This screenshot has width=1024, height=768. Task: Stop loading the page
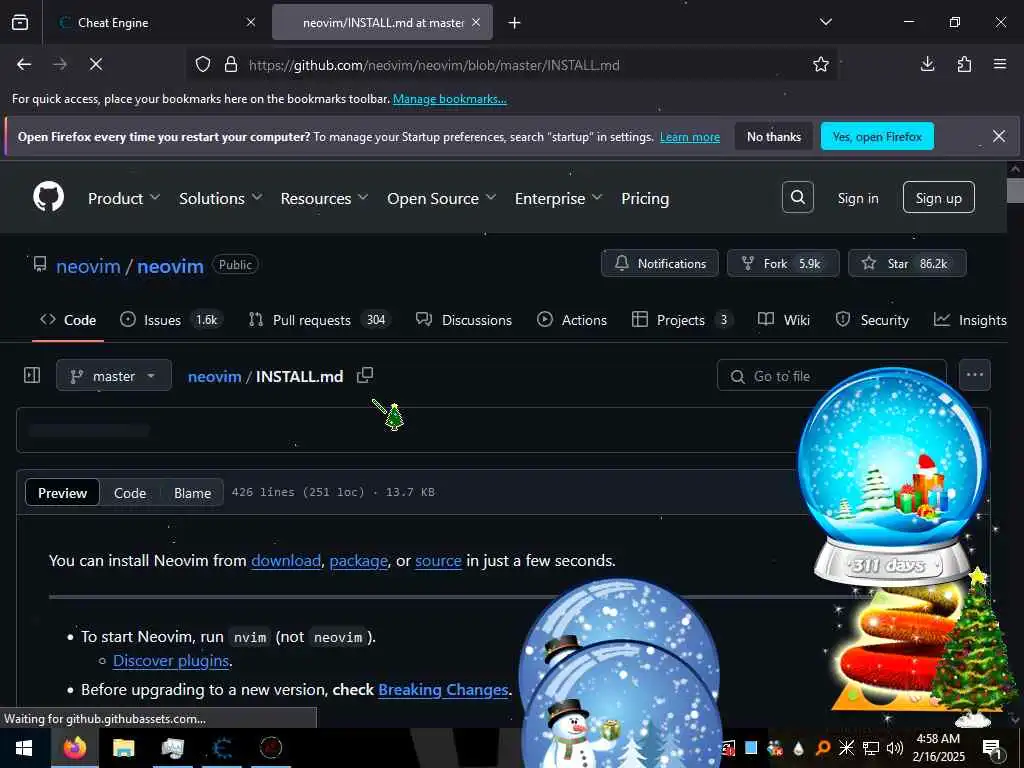tap(96, 64)
